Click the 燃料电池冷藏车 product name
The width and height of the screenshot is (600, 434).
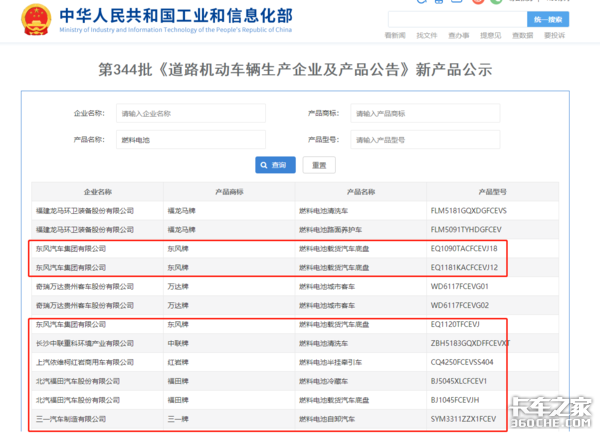[x=323, y=381]
